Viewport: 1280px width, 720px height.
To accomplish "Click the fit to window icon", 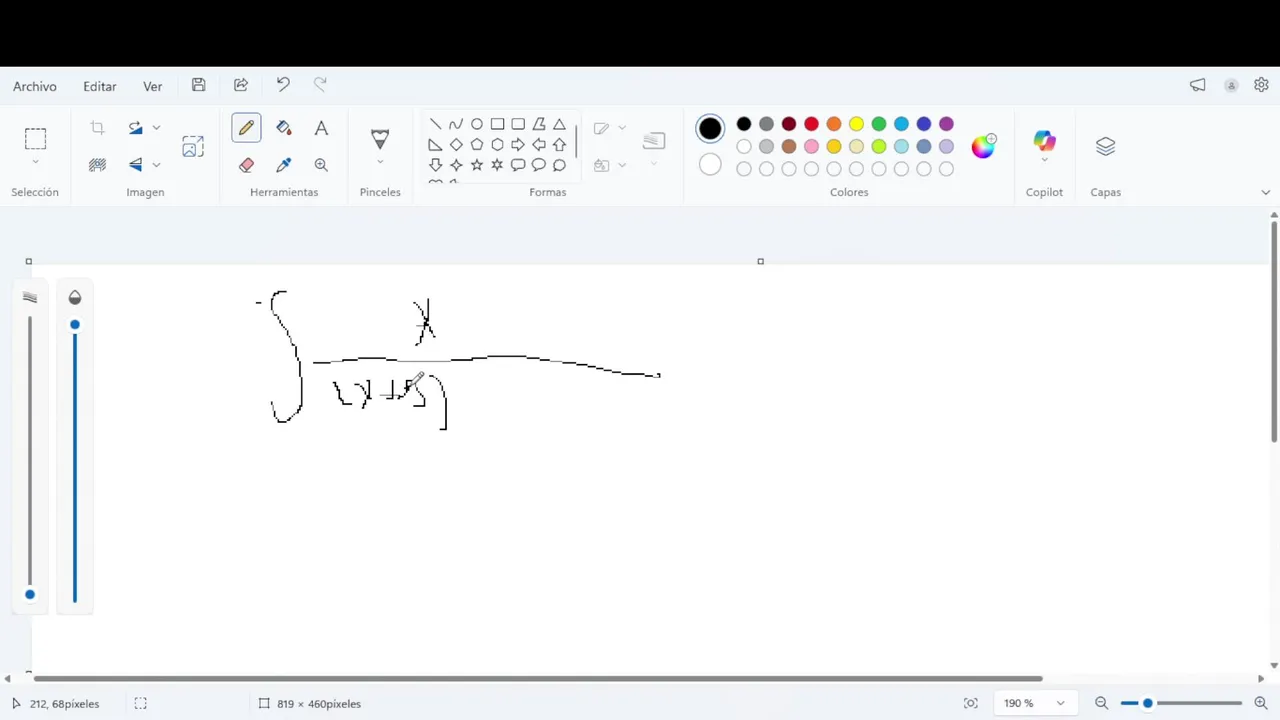I will (x=970, y=703).
